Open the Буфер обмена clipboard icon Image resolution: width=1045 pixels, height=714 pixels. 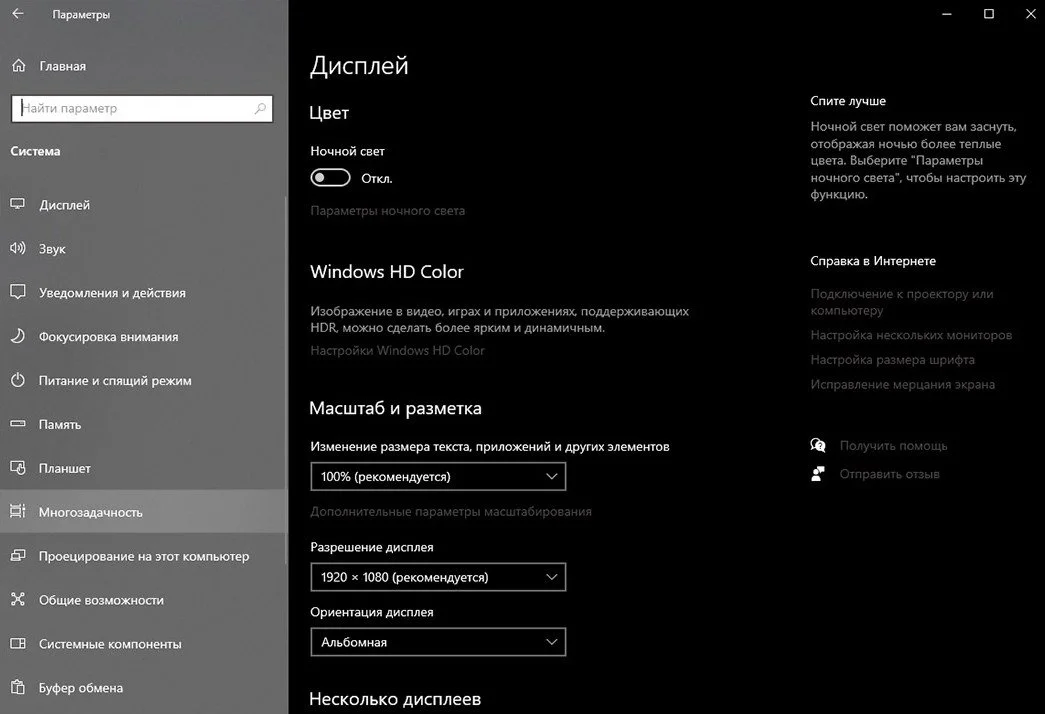point(18,687)
